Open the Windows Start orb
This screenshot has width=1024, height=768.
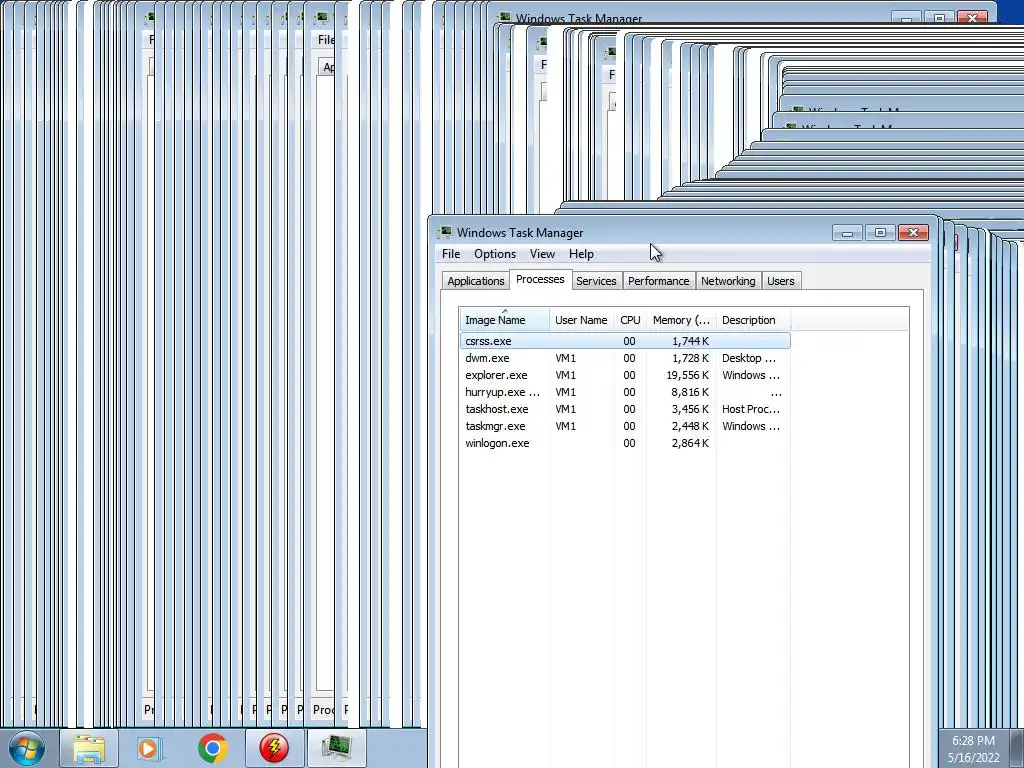(x=27, y=748)
